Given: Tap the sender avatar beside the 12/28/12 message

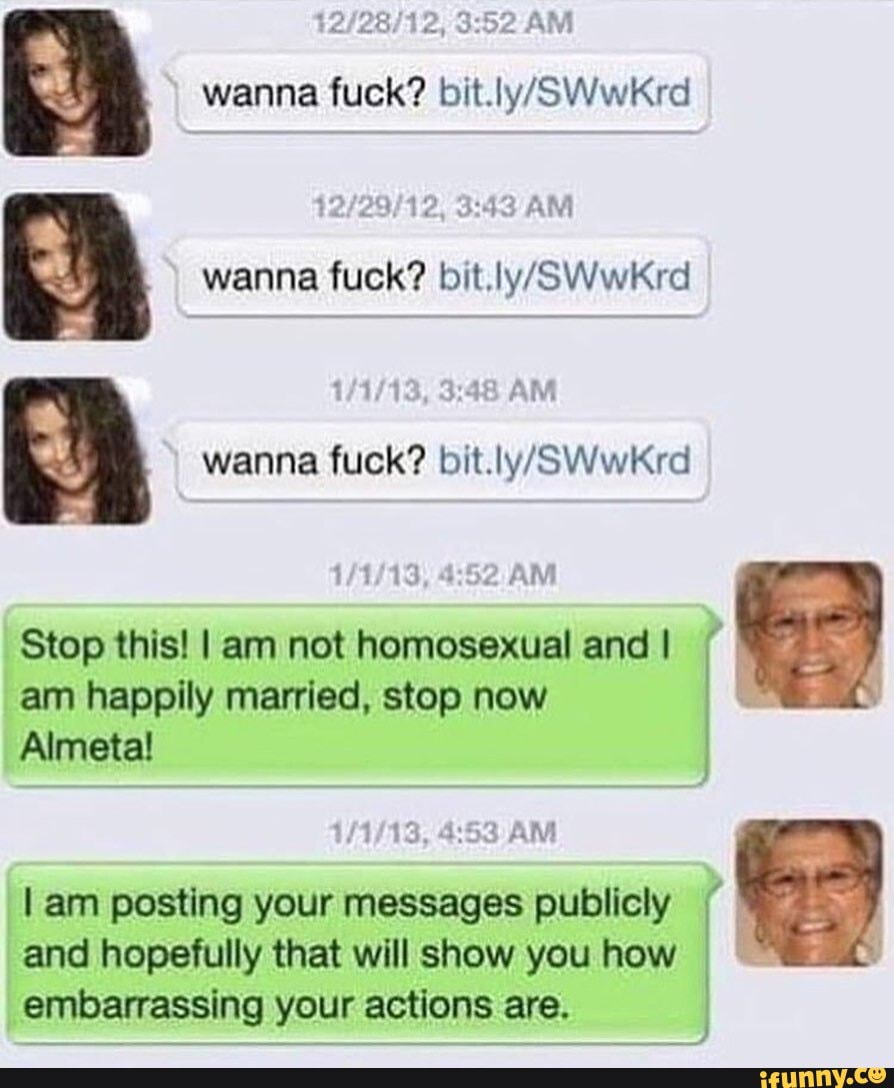Looking at the screenshot, I should coord(76,83).
